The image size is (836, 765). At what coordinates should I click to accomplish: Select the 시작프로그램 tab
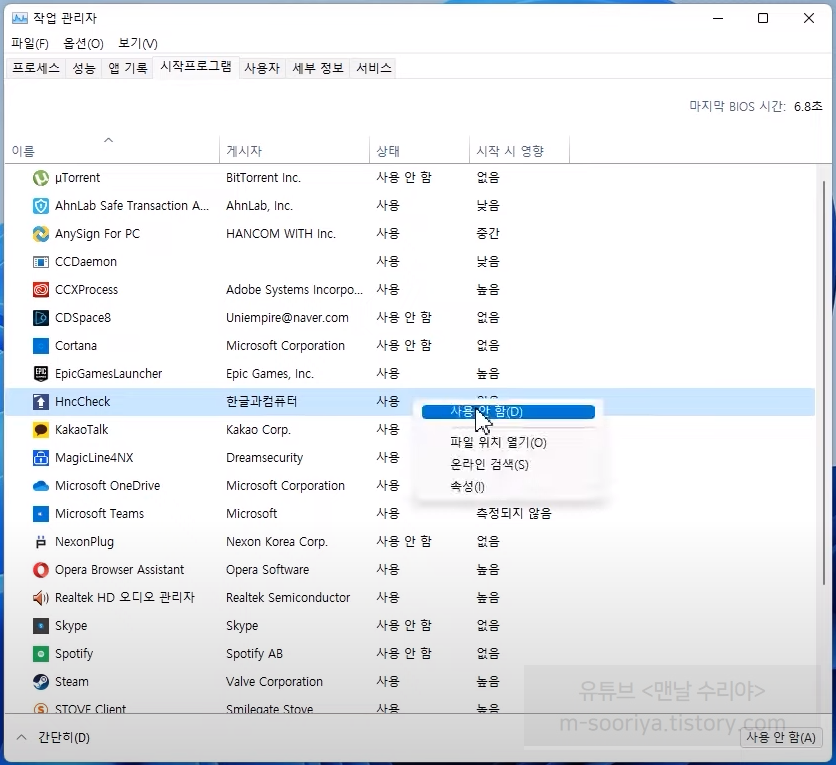coord(196,67)
